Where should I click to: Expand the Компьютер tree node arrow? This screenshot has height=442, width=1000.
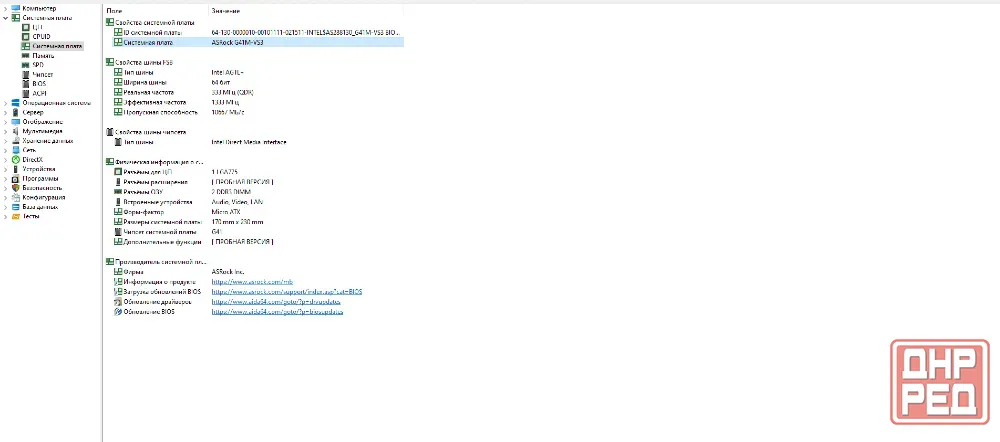(6, 8)
